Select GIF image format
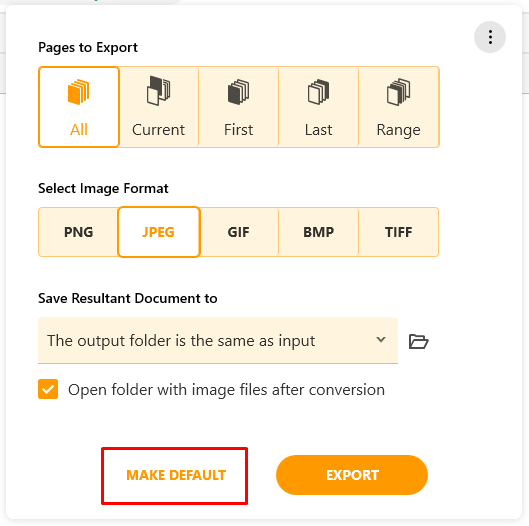529x526 pixels. pyautogui.click(x=239, y=232)
